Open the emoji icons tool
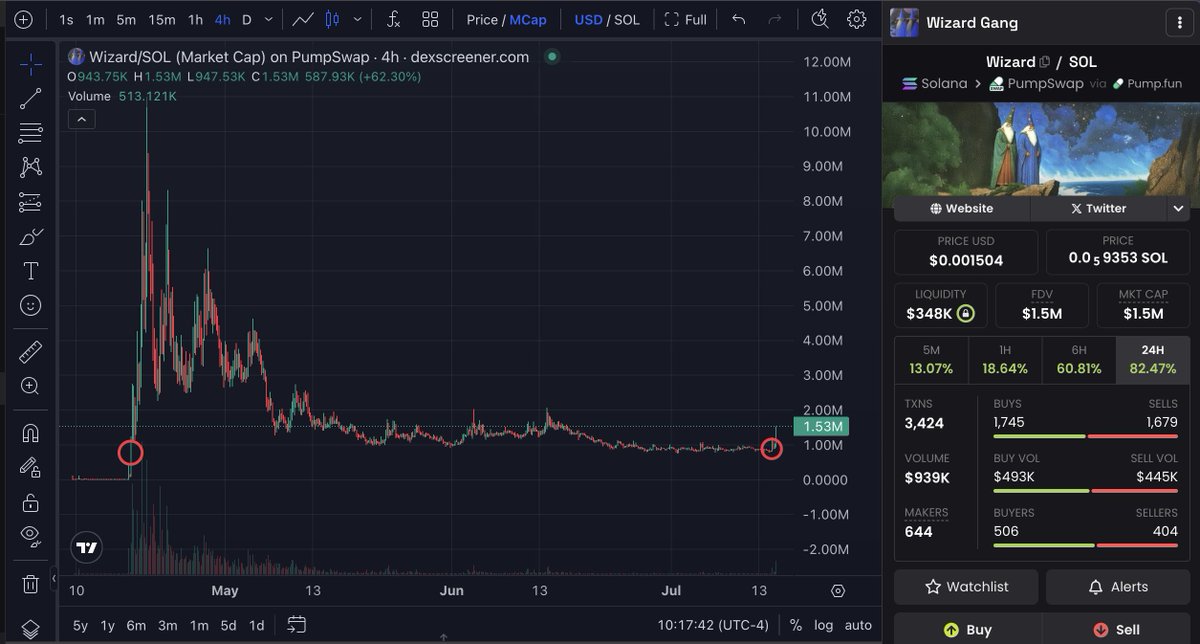The height and width of the screenshot is (644, 1200). click(31, 305)
